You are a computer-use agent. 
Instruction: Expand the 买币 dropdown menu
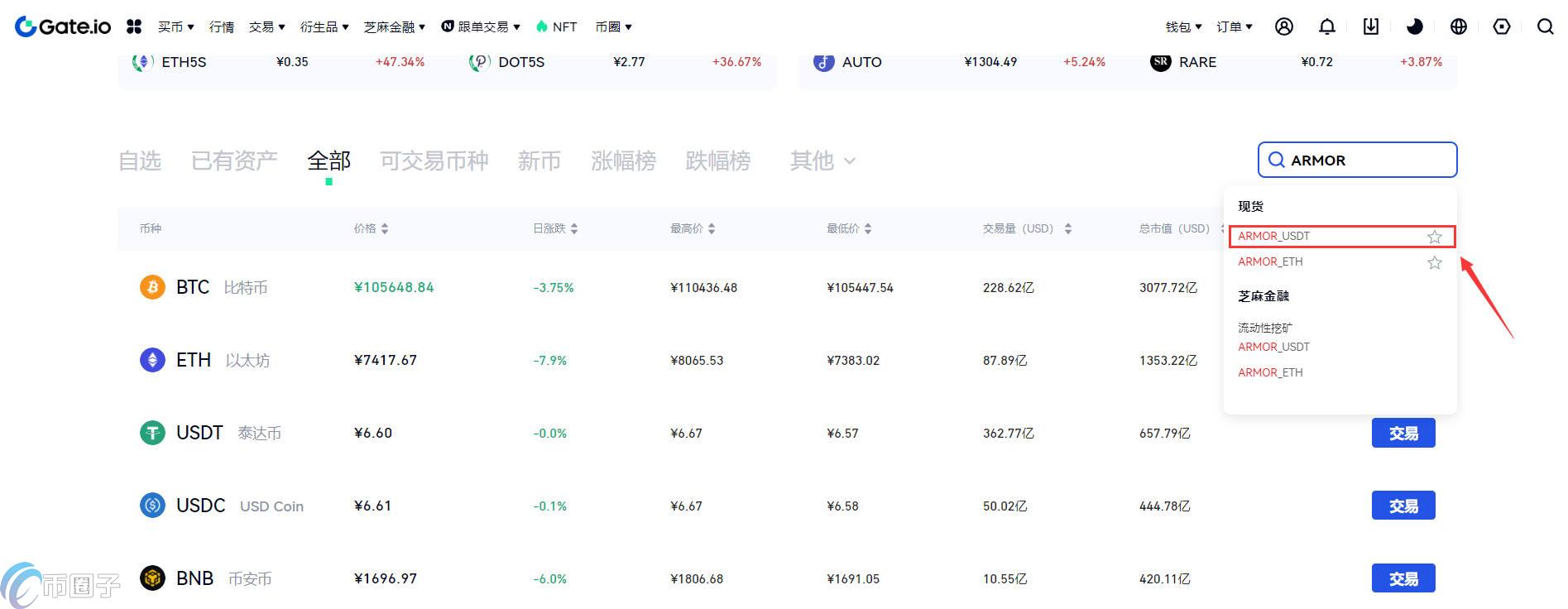tap(175, 26)
